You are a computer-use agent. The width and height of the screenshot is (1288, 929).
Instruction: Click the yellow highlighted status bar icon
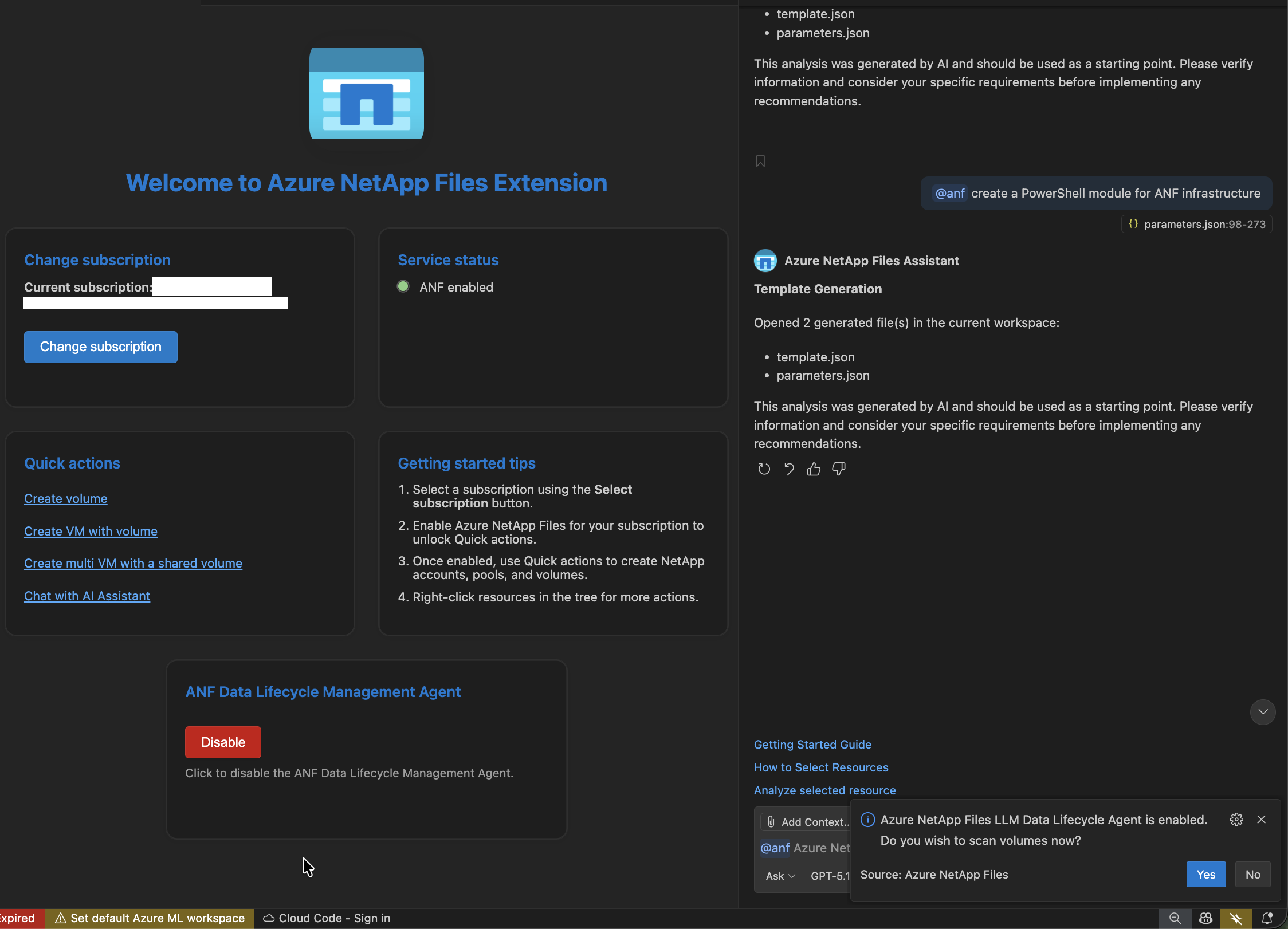pyautogui.click(x=1236, y=918)
